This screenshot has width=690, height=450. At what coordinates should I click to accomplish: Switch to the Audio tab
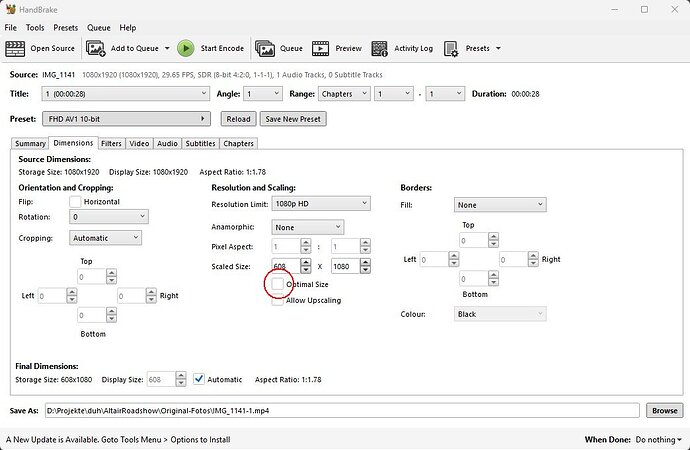(167, 143)
